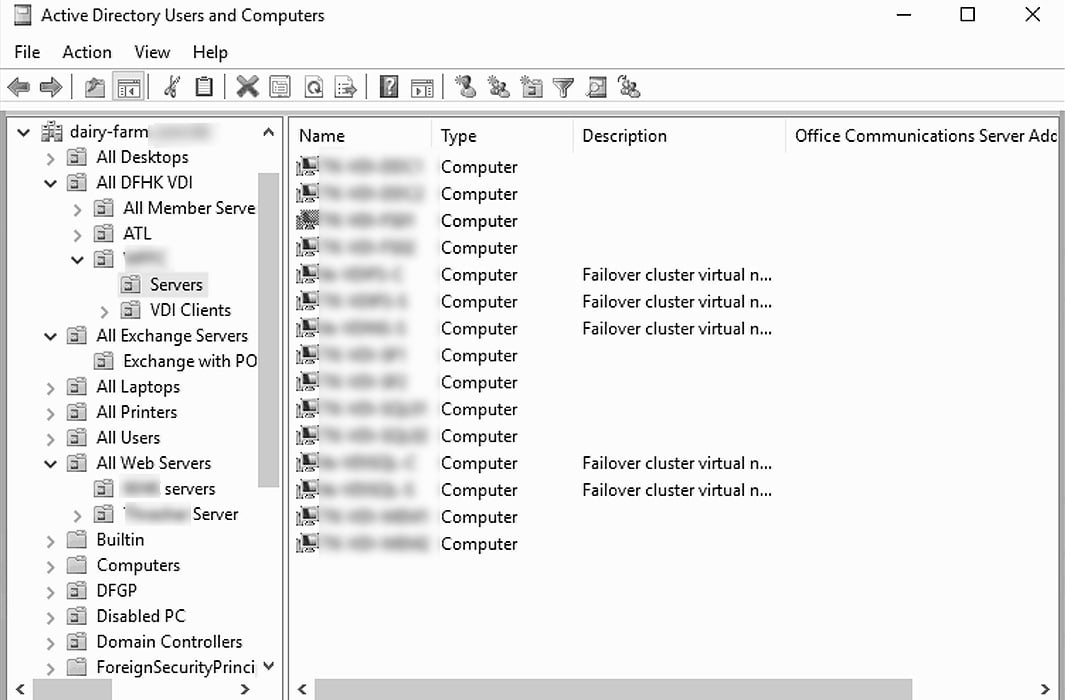The width and height of the screenshot is (1065, 700).
Task: Click the Domain Controllers OU icon
Action: click(x=77, y=642)
